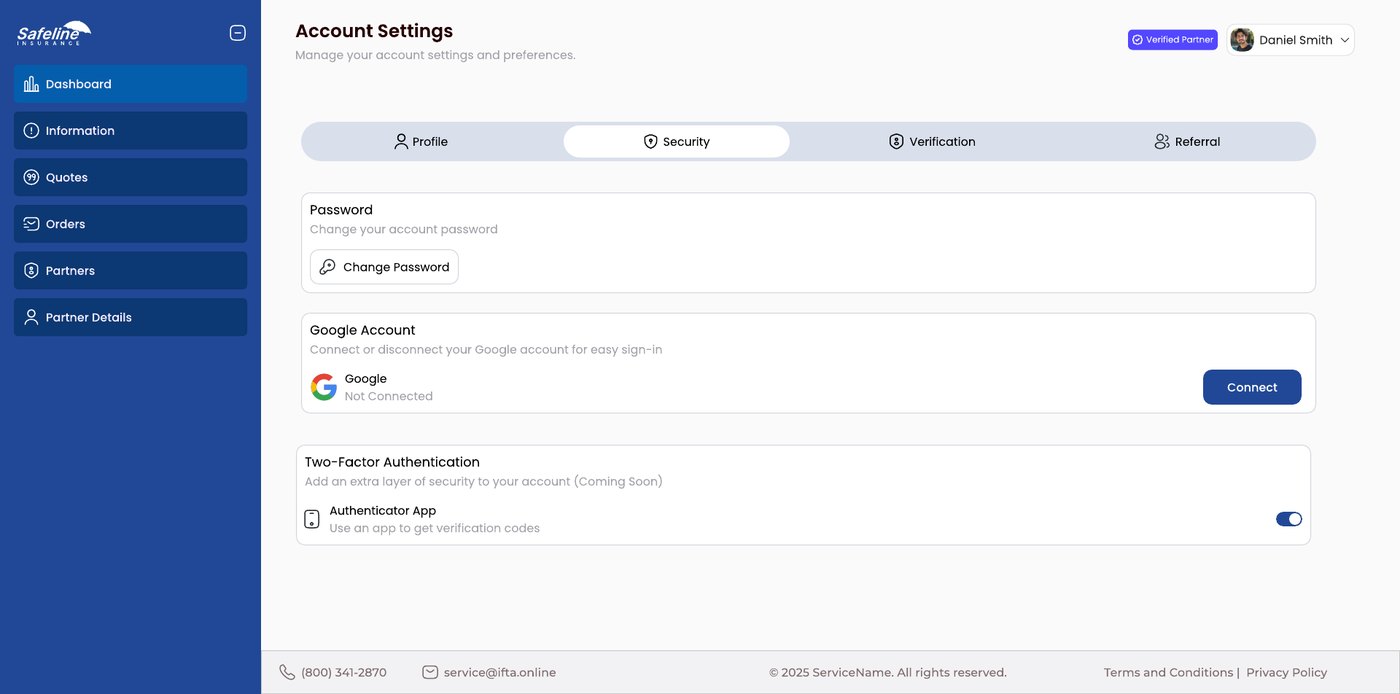Switch to the Verification tab
The width and height of the screenshot is (1400, 694).
click(x=932, y=142)
